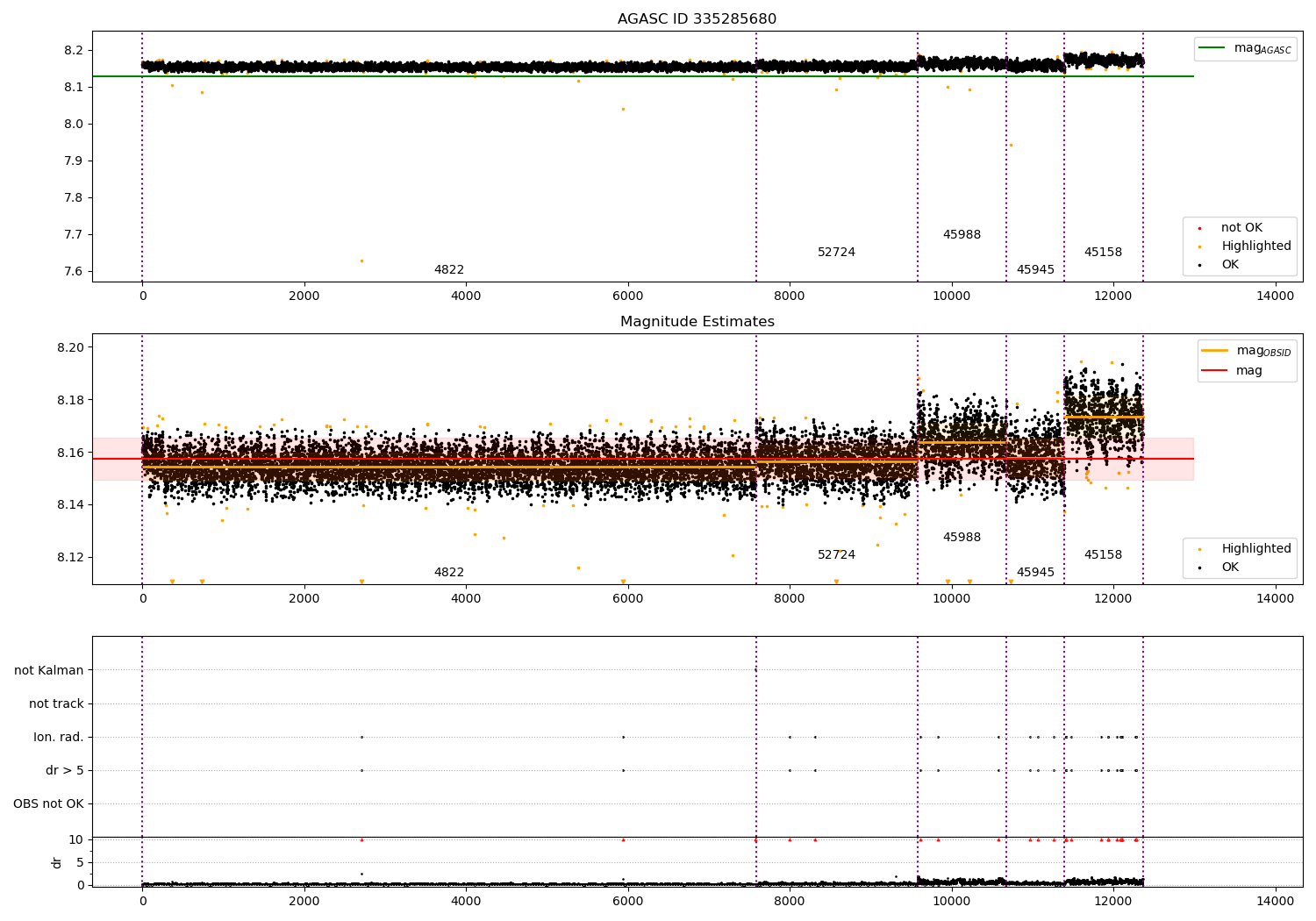This screenshot has height=921, width=1316.
Task: Click the y-axis tick "8.2"
Action: [74, 51]
